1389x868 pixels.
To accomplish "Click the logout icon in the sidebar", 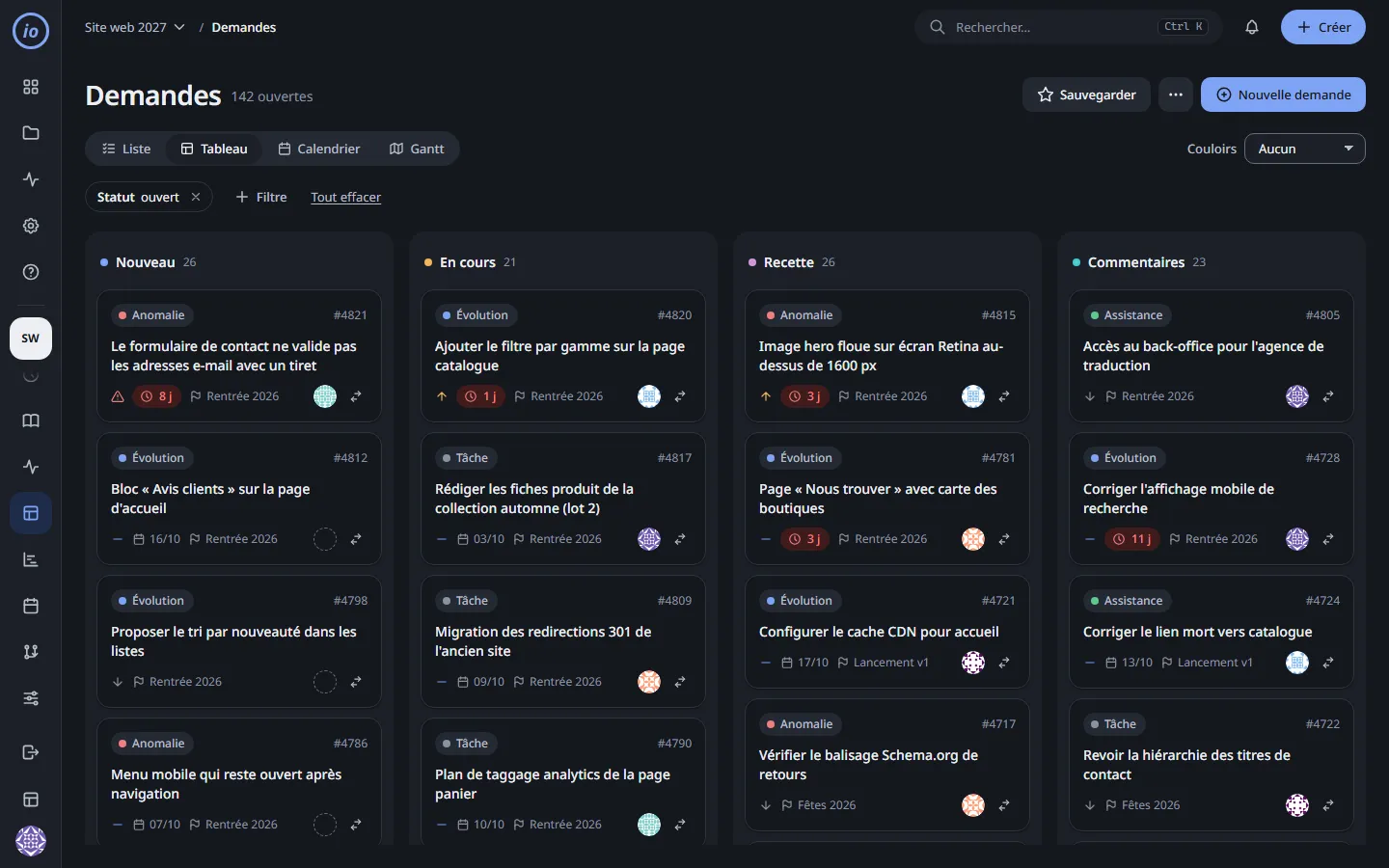I will click(31, 752).
